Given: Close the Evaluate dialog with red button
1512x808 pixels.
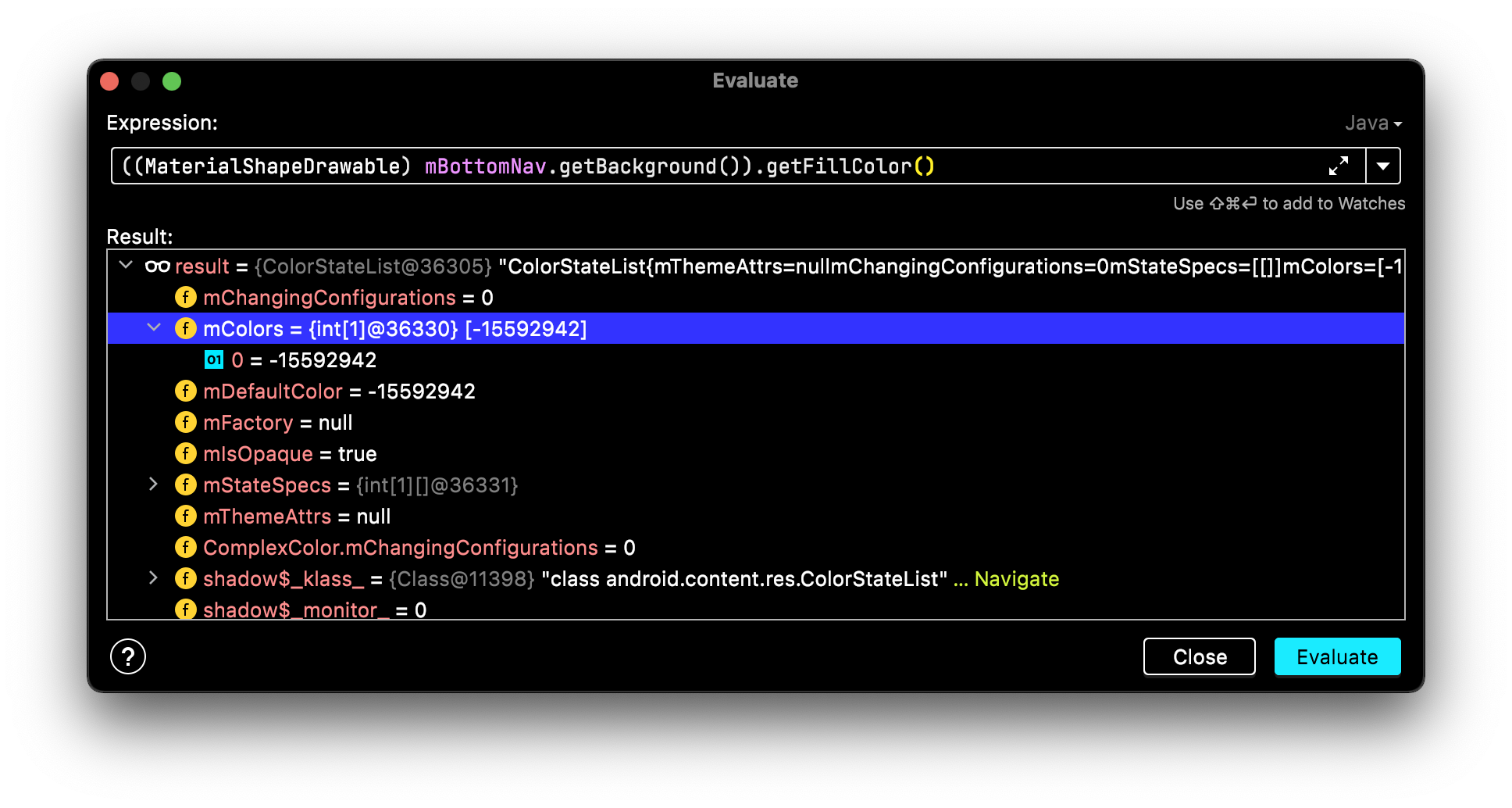Looking at the screenshot, I should 109,81.
